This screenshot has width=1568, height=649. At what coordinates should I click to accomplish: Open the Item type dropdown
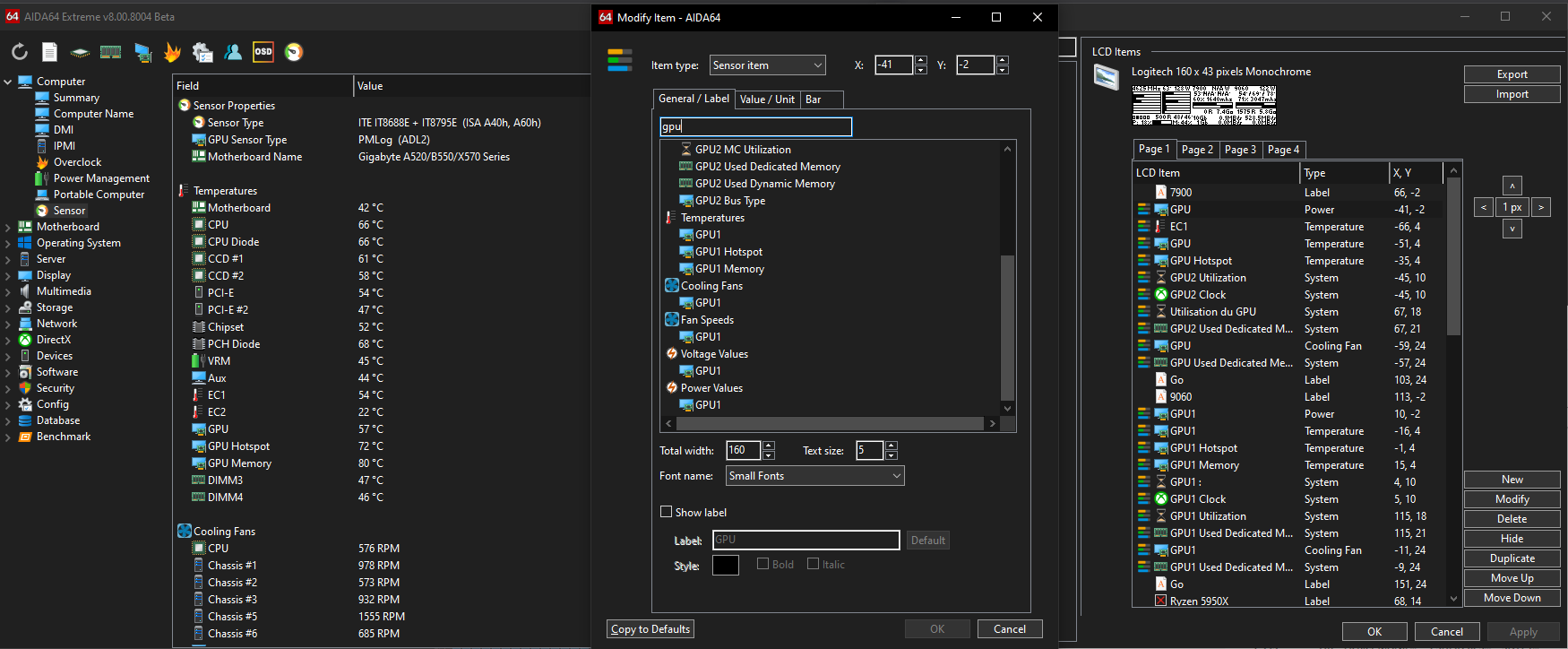point(768,65)
